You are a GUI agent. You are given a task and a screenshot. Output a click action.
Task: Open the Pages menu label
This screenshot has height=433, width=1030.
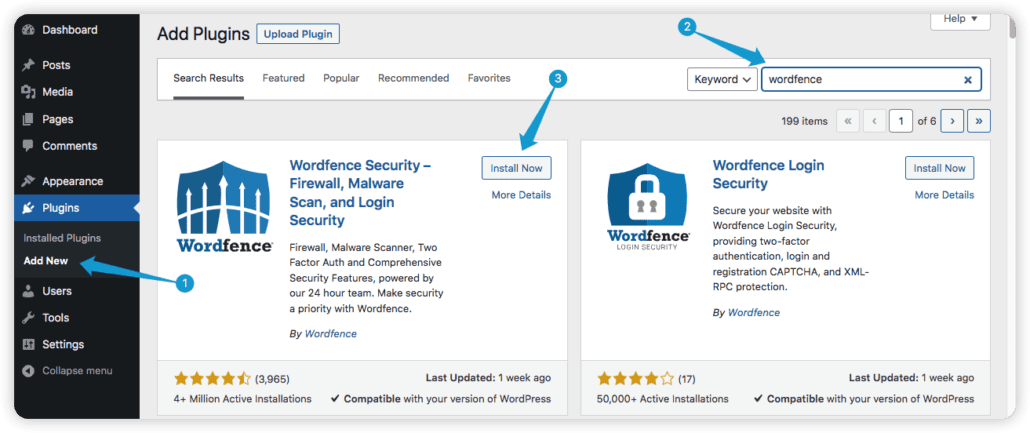coord(58,120)
